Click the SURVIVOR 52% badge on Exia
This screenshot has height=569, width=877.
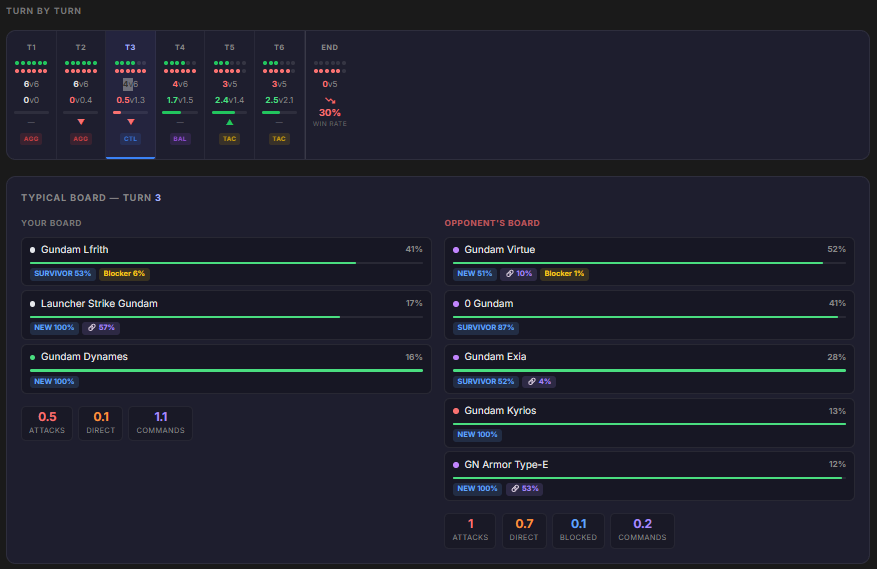click(x=485, y=381)
